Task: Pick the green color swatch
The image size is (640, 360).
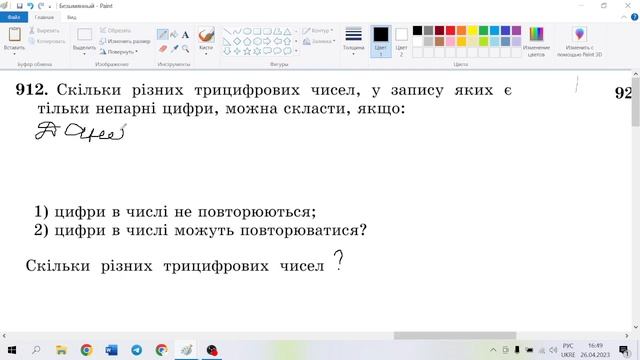Action: (x=483, y=31)
